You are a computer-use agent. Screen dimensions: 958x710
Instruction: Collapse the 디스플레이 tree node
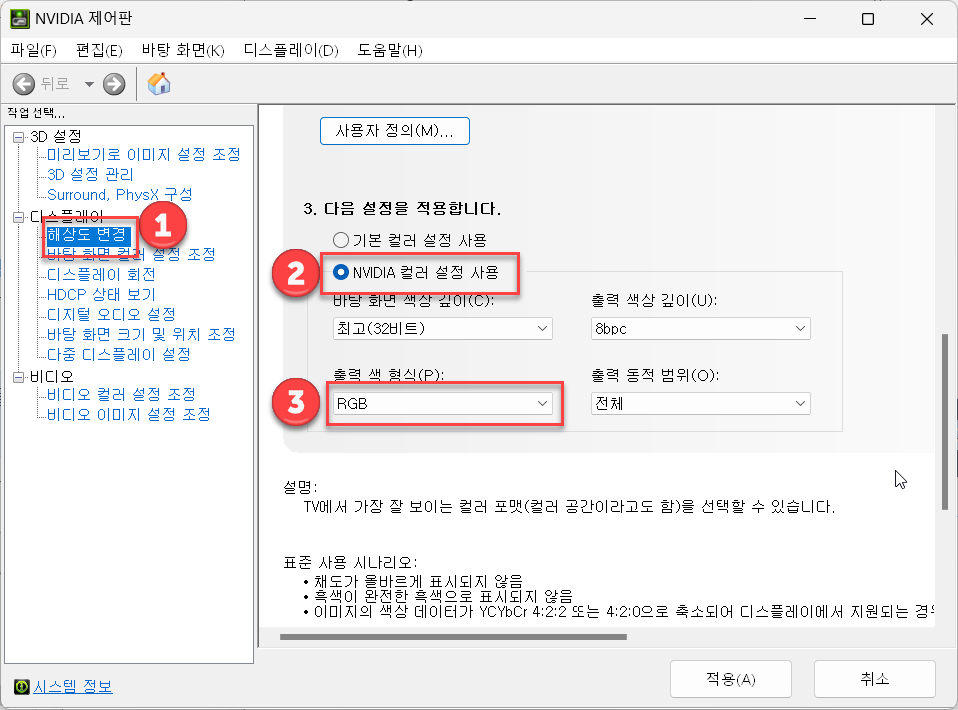[x=18, y=217]
